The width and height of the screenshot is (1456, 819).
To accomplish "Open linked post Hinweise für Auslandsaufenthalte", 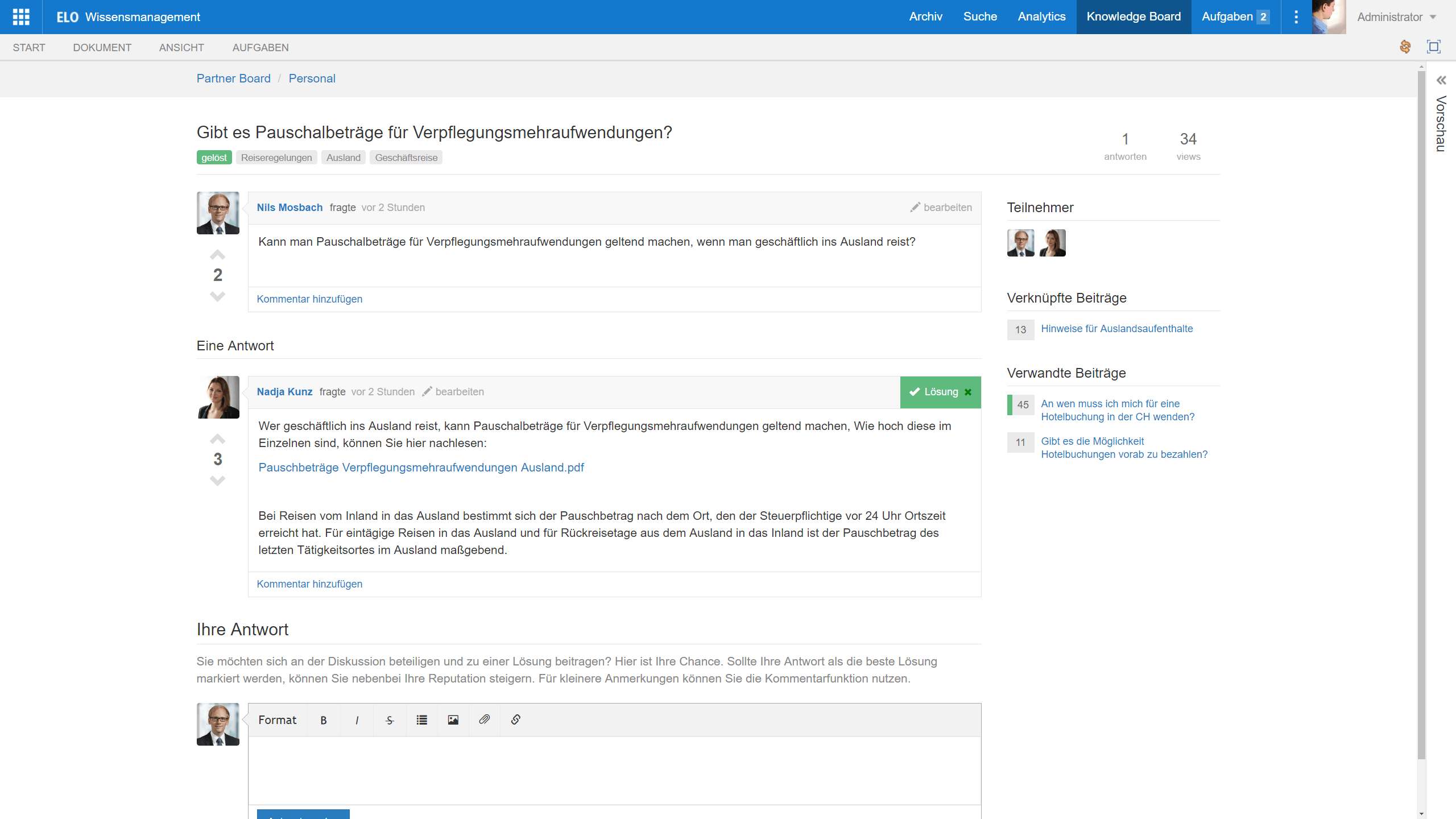I will click(x=1116, y=329).
